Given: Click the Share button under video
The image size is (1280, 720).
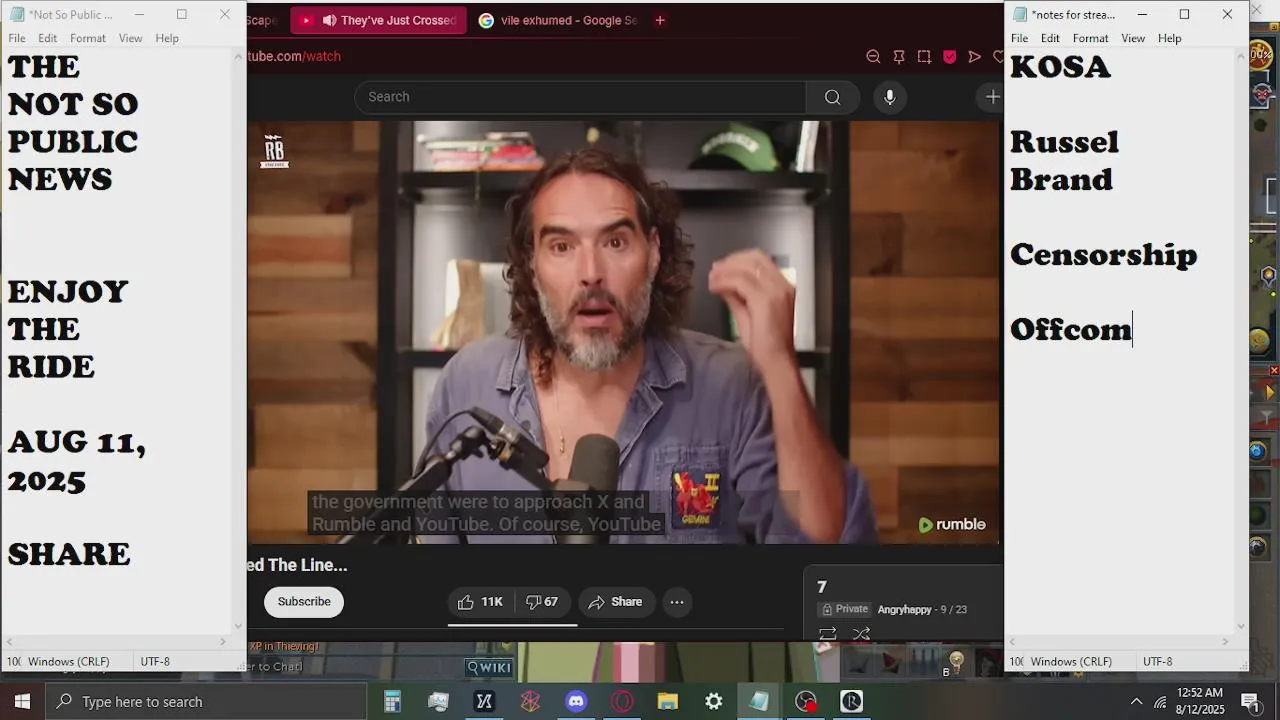Looking at the screenshot, I should 615,602.
